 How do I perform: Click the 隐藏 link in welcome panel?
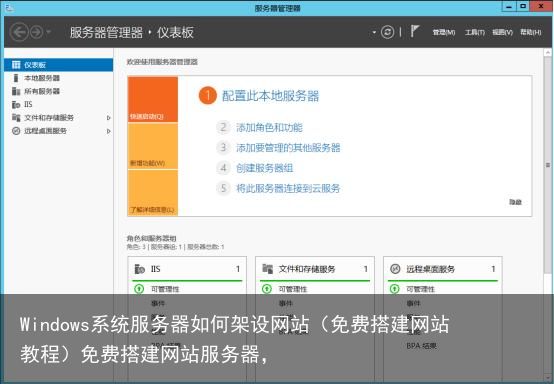point(515,202)
